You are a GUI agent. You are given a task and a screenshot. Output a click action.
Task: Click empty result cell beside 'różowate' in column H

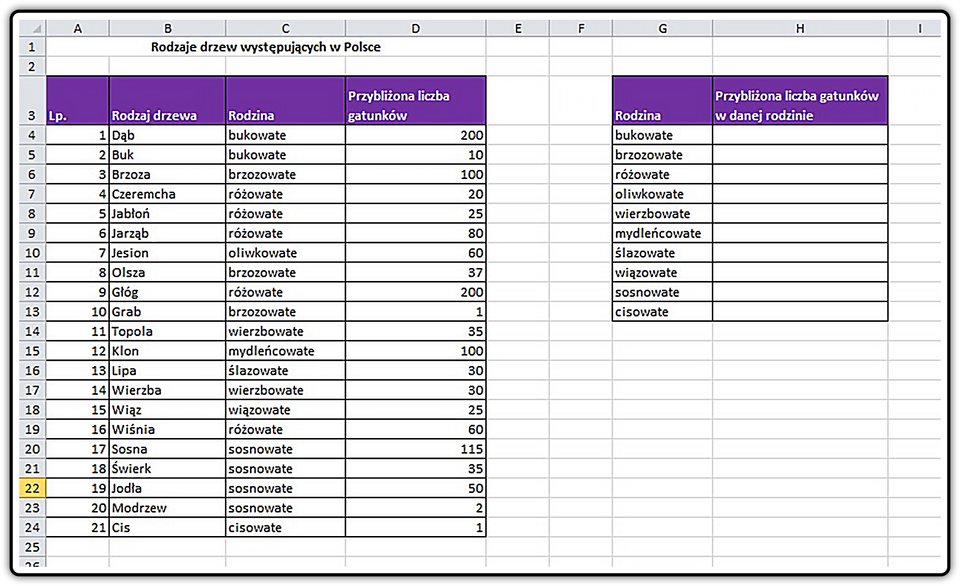coord(800,175)
